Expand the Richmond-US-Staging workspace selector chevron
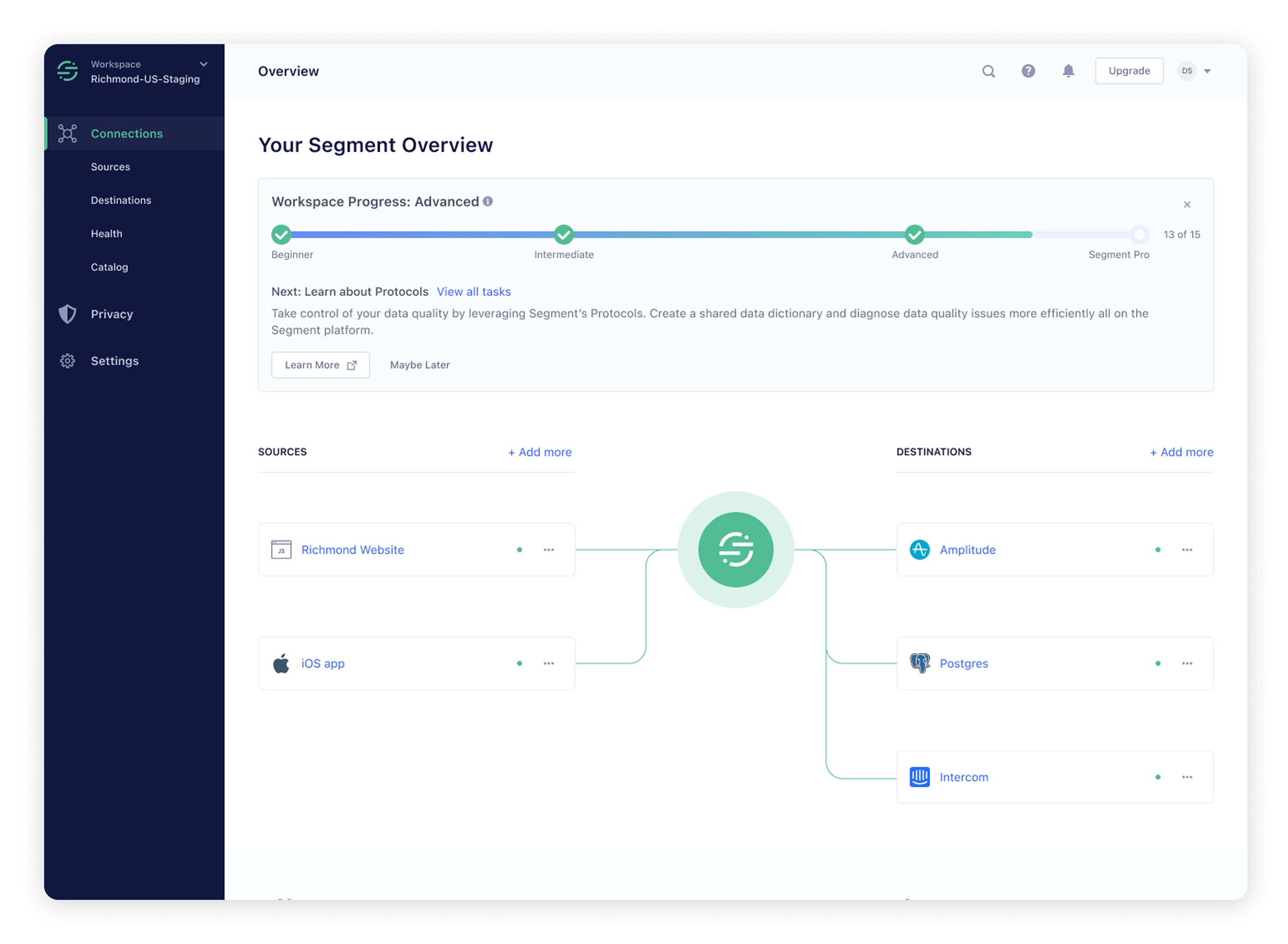1288x944 pixels. coord(204,64)
